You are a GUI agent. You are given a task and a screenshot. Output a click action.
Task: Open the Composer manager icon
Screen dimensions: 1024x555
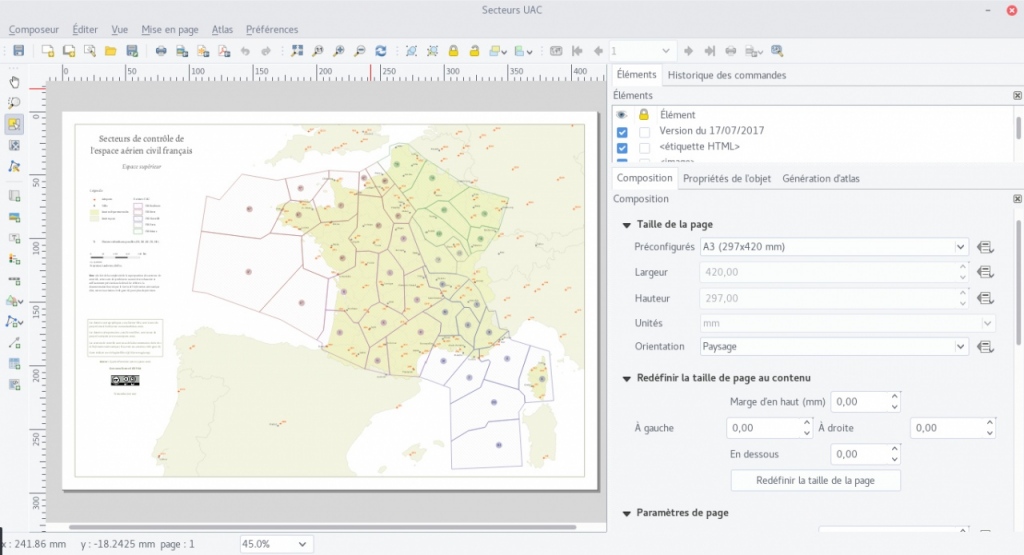coord(89,51)
